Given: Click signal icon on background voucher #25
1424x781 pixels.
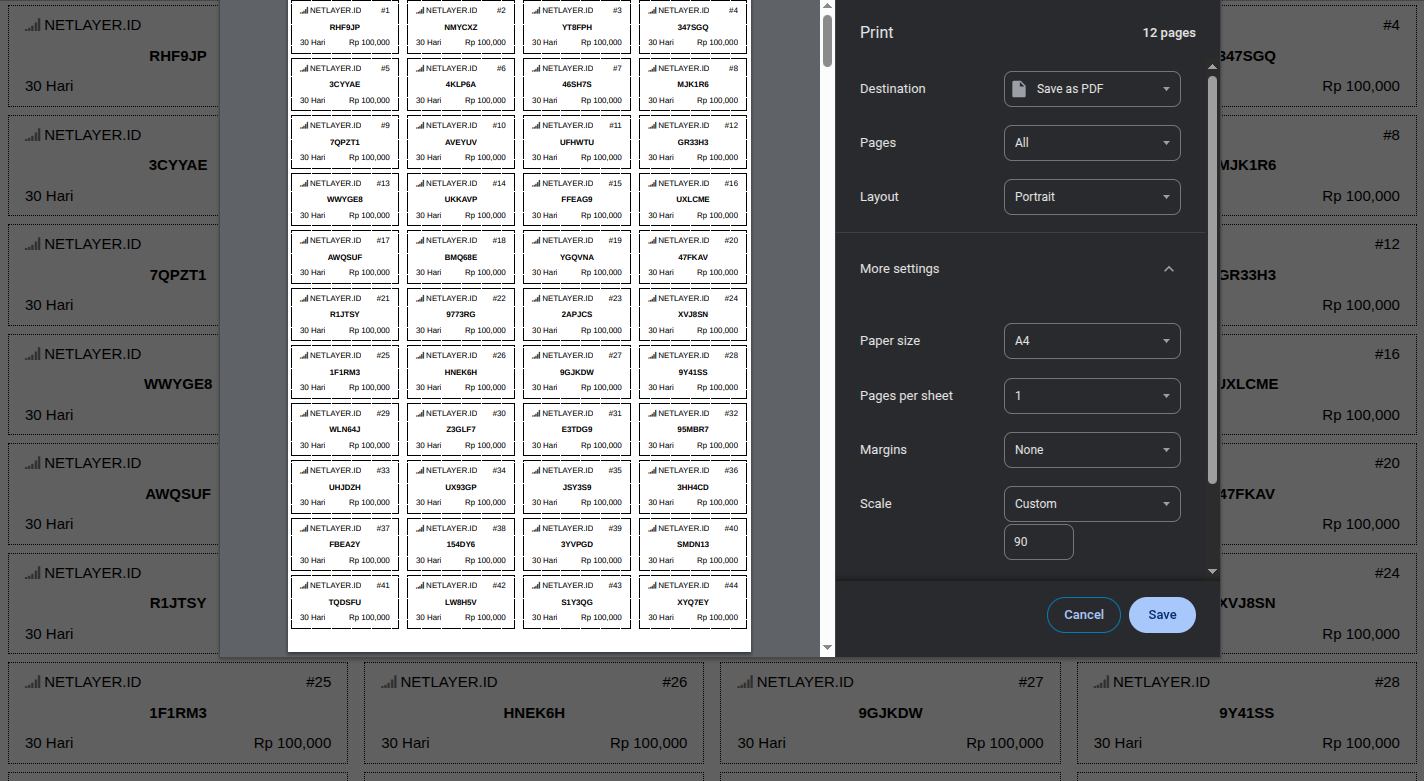Looking at the screenshot, I should coord(33,682).
